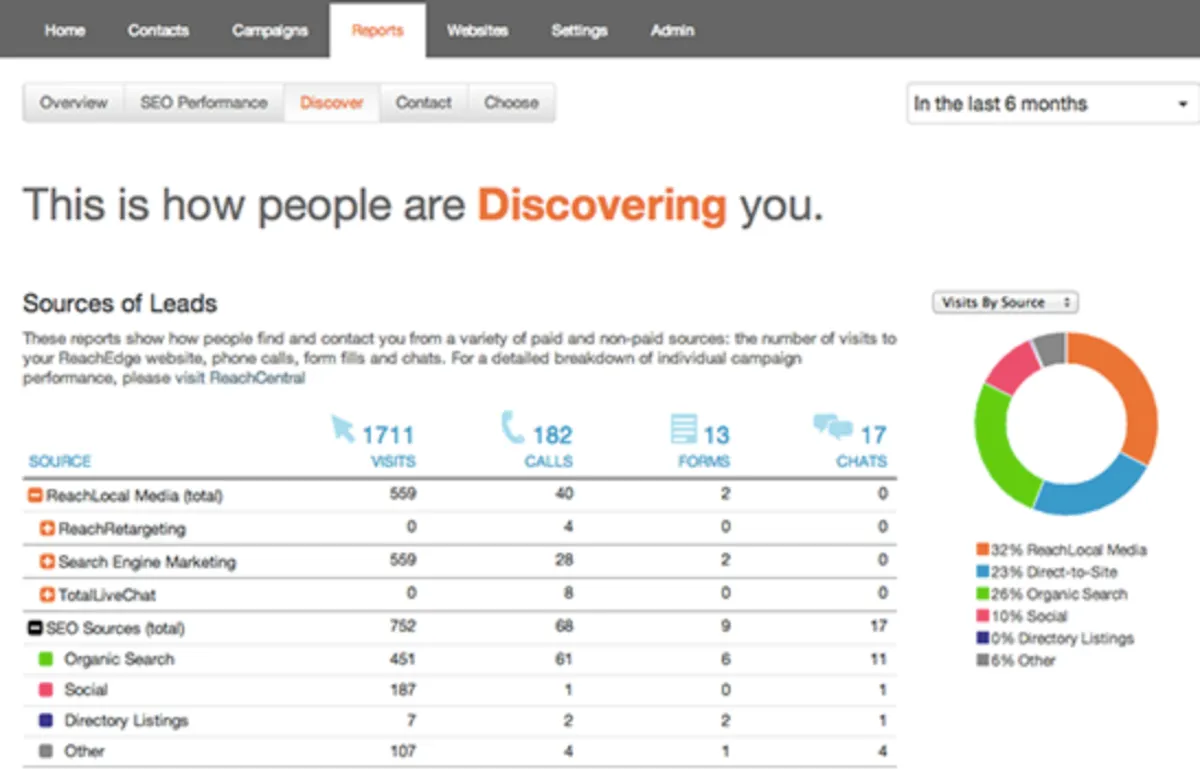Click the Chats speech bubble icon
This screenshot has width=1200, height=770.
click(833, 428)
